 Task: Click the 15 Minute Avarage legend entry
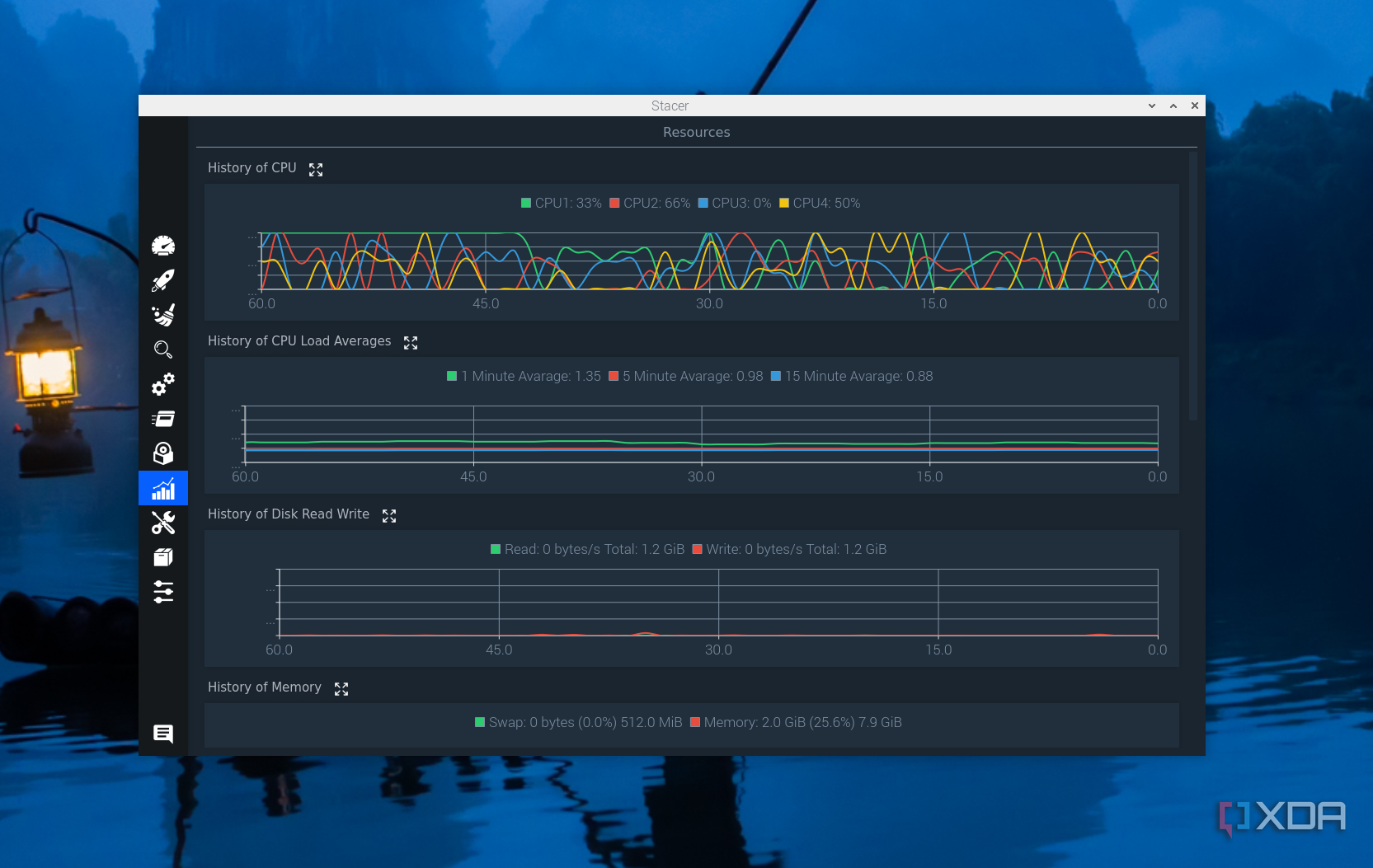852,376
